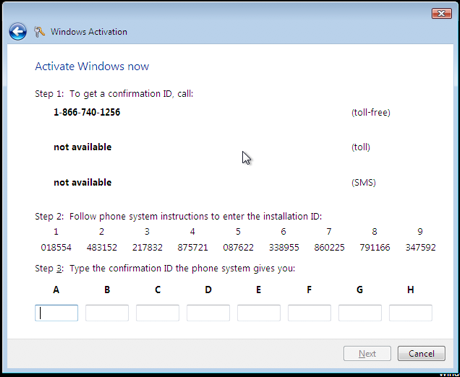This screenshot has width=460, height=377.
Task: Focus confirmation ID field C
Action: (158, 313)
